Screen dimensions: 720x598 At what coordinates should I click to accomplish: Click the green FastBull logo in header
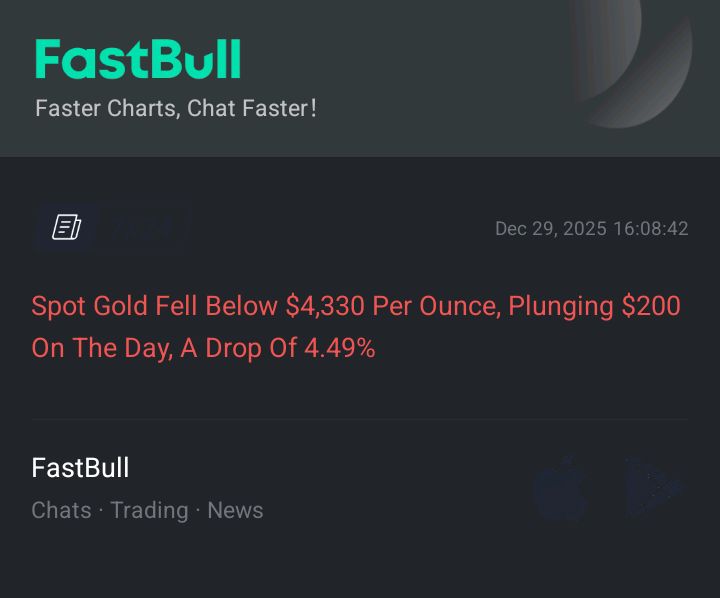click(138, 60)
